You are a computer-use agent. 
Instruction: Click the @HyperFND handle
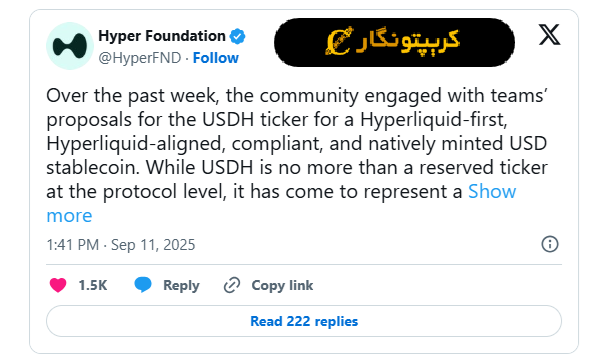pos(140,58)
